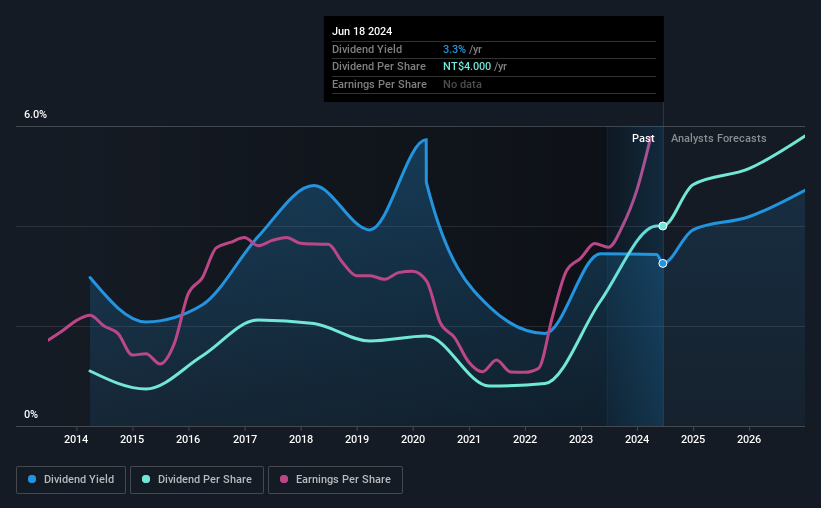This screenshot has width=821, height=508.
Task: Click the 2020 x-axis label
Action: (x=413, y=439)
